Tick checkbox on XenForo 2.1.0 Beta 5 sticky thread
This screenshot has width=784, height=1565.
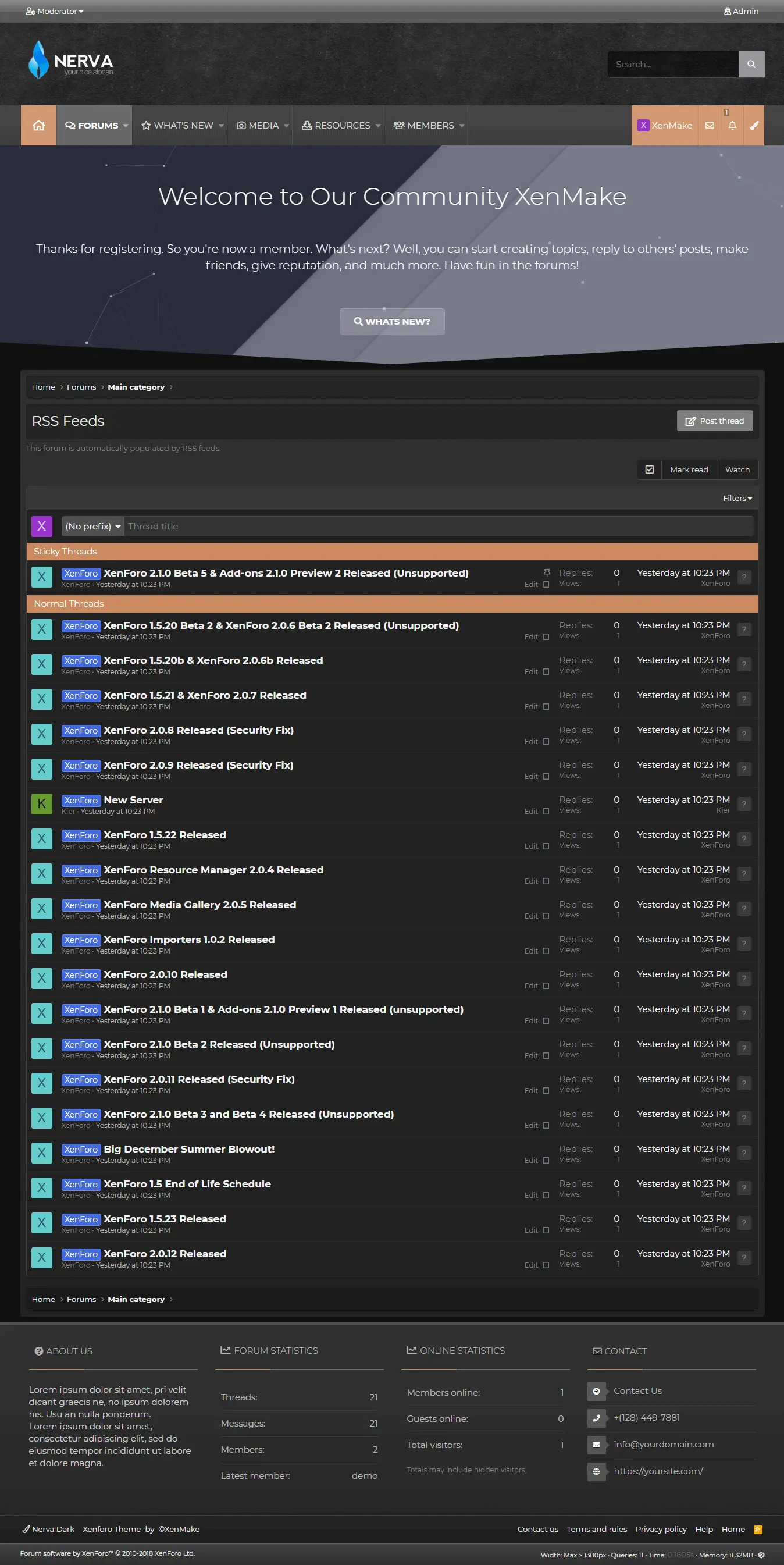(546, 585)
